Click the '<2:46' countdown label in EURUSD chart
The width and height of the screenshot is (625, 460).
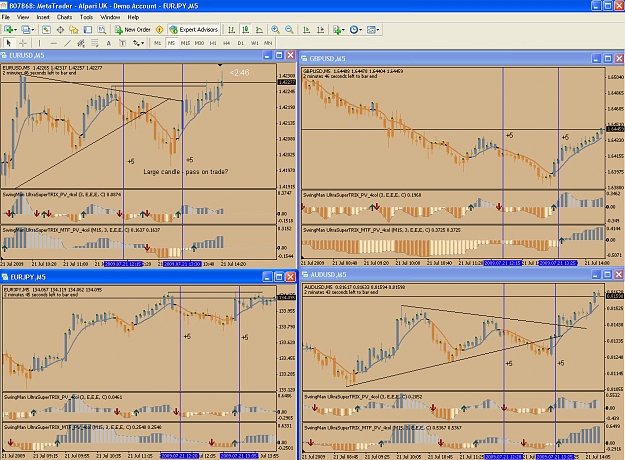(x=239, y=73)
